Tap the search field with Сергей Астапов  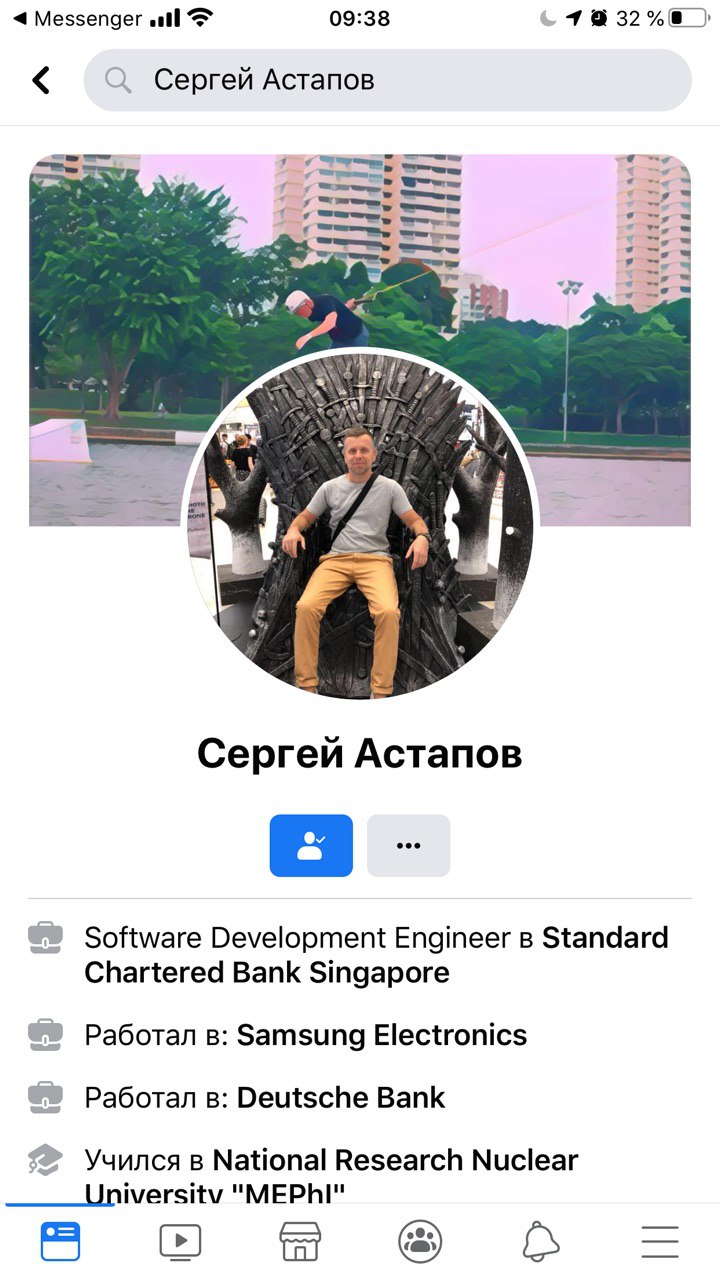(387, 80)
